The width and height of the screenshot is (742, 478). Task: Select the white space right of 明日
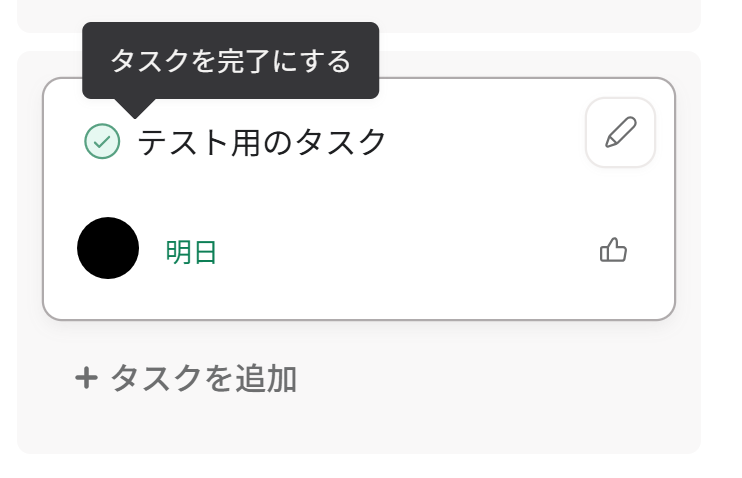click(x=407, y=251)
